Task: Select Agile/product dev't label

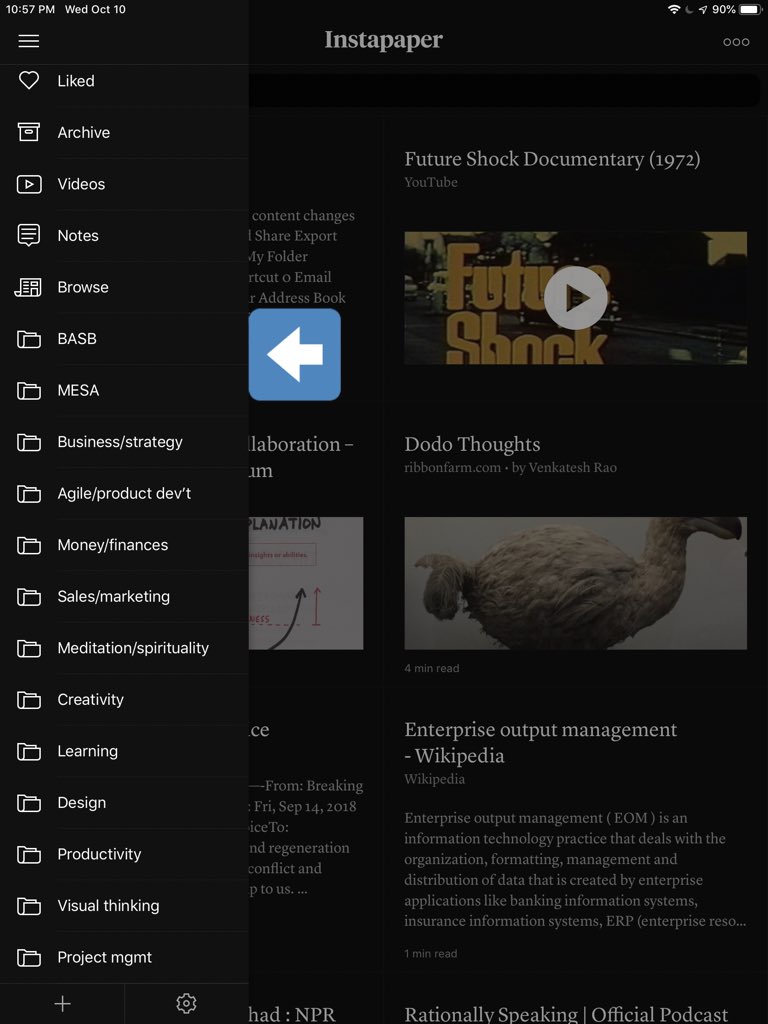Action: click(124, 494)
